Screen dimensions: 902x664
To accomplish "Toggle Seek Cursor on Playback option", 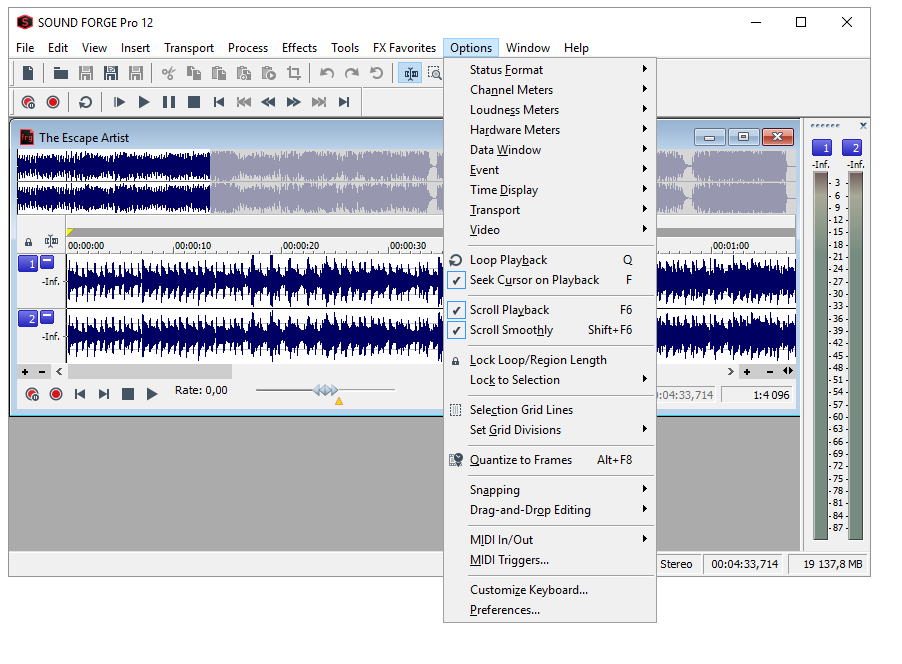I will [x=551, y=280].
